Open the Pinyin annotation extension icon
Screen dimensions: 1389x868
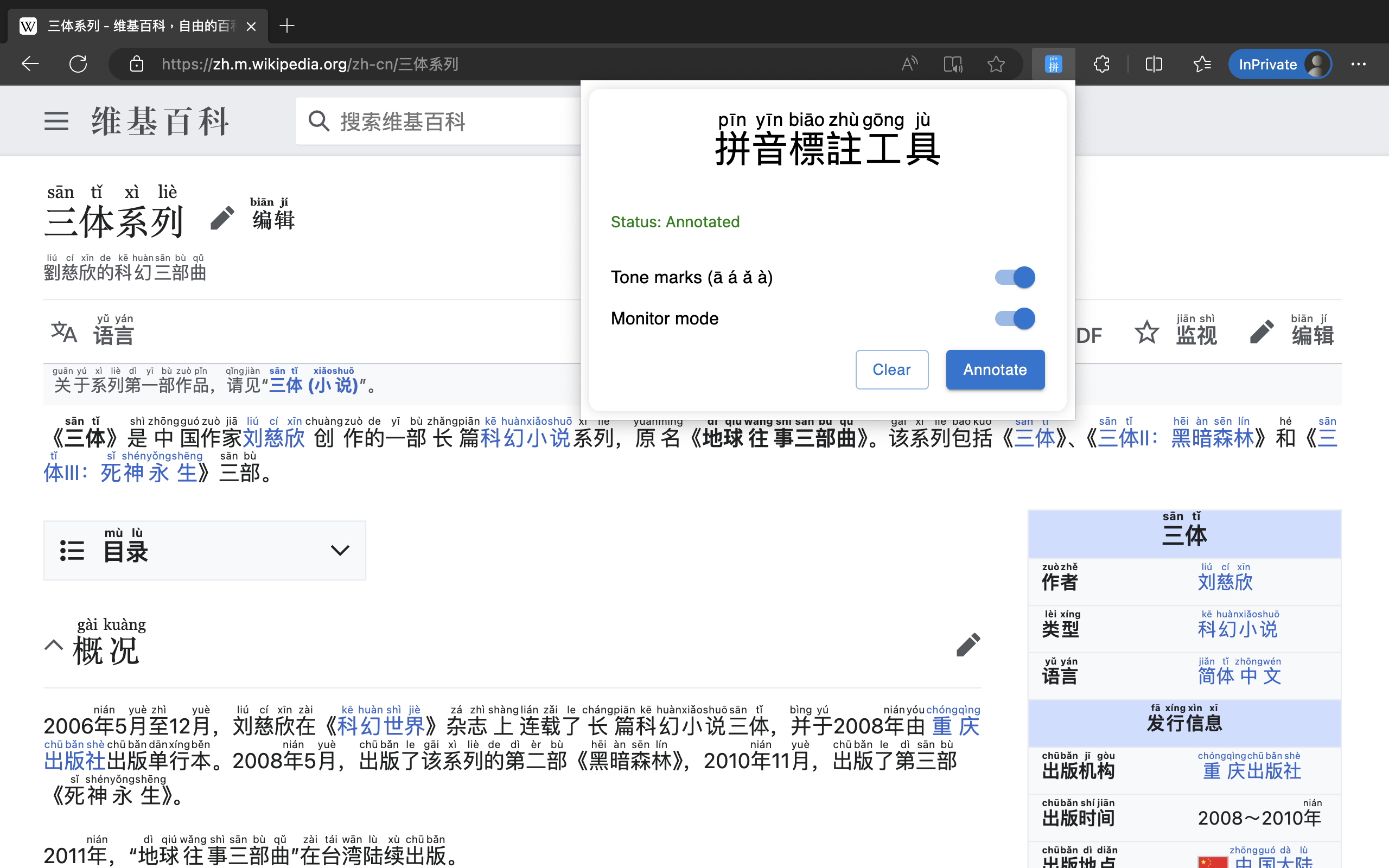pos(1053,63)
